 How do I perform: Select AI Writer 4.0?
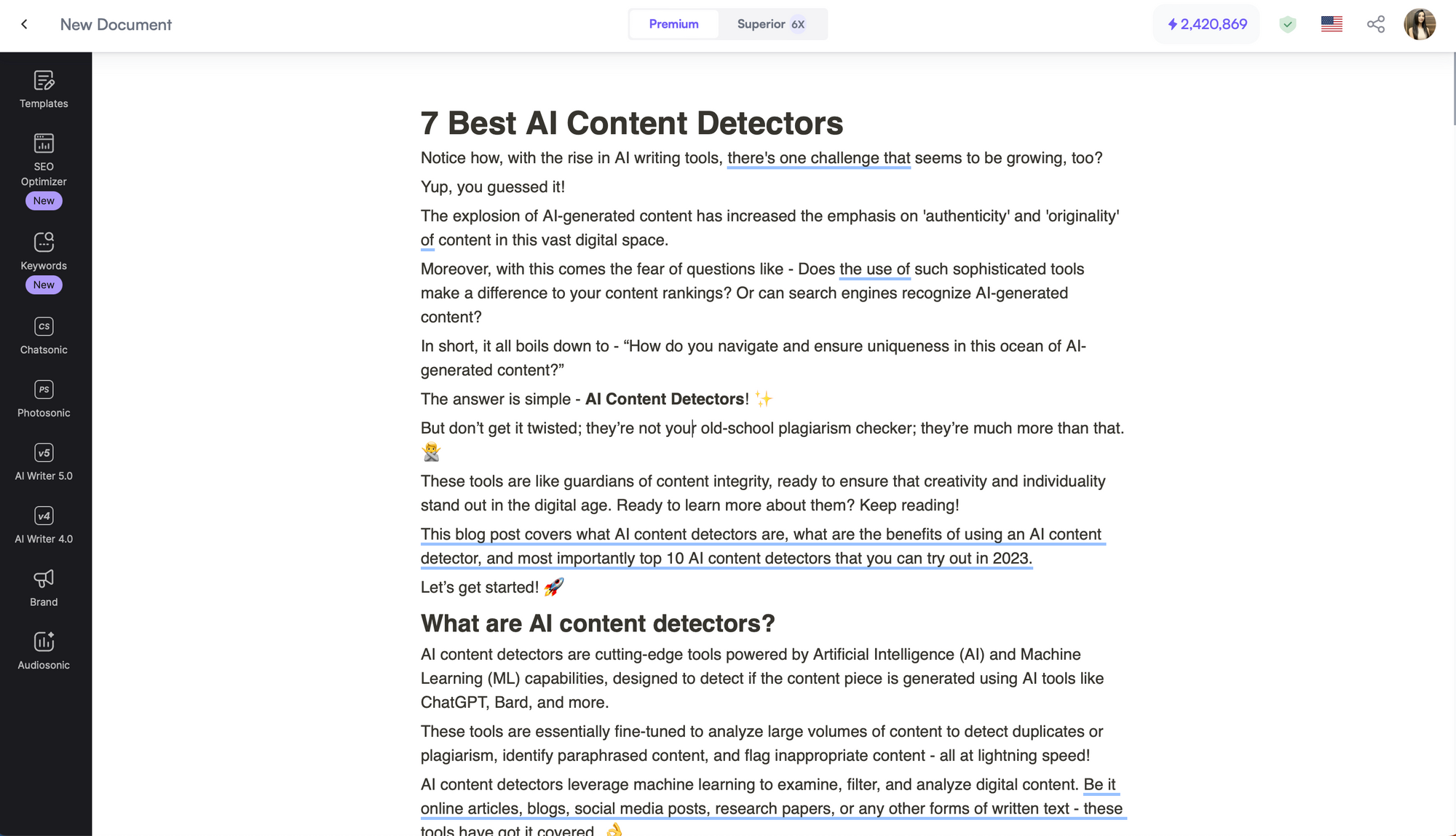[44, 525]
